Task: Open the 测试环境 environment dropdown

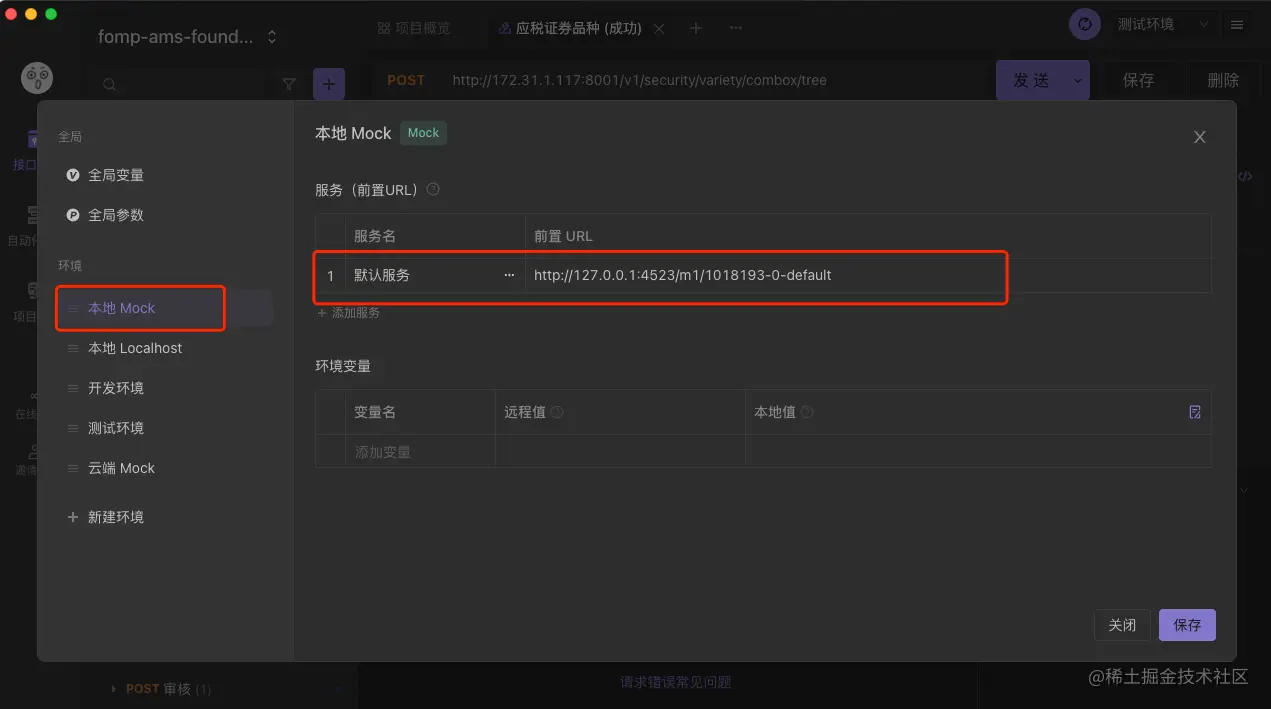Action: (x=1162, y=24)
